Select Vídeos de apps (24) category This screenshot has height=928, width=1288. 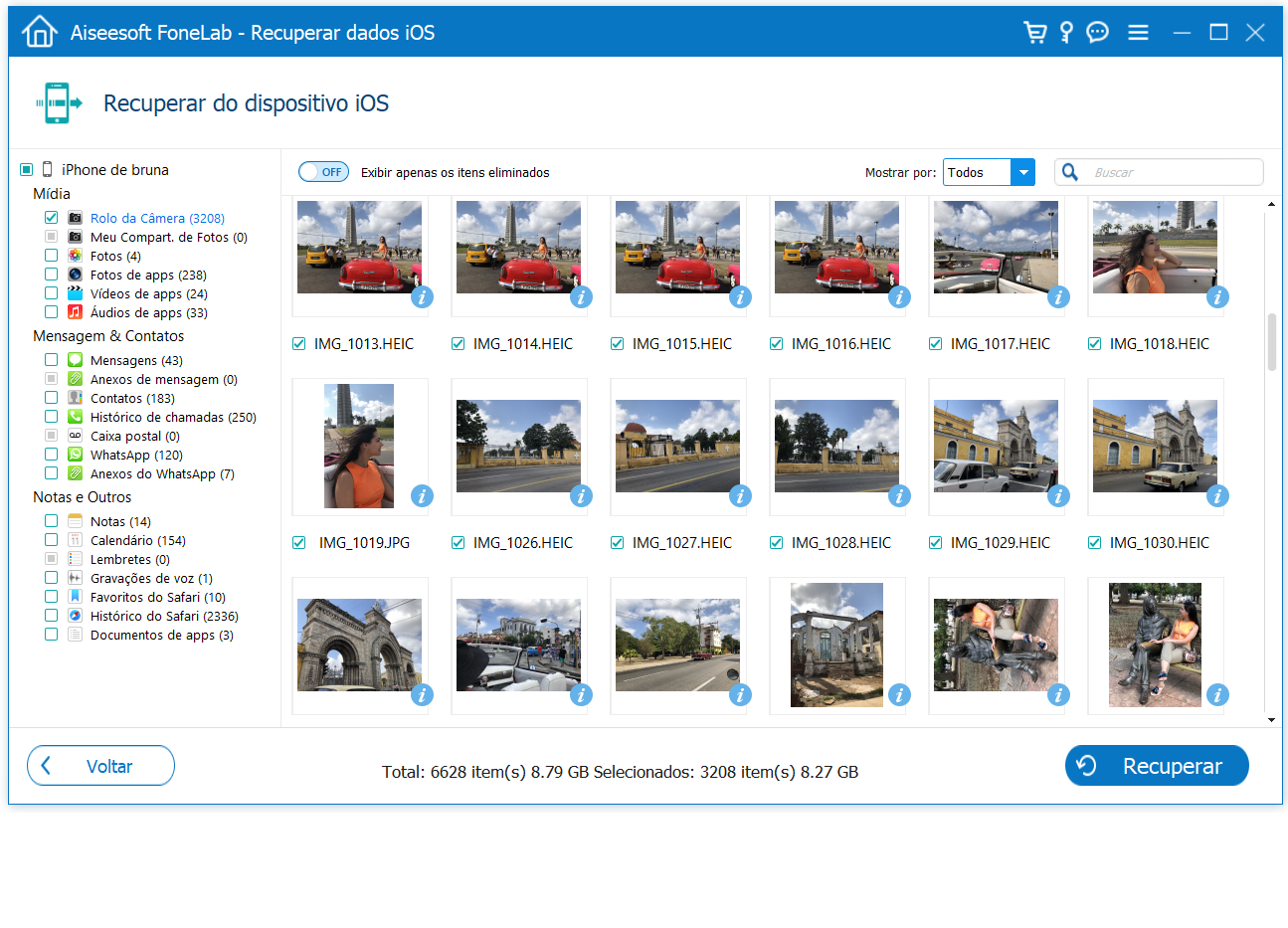tap(149, 294)
